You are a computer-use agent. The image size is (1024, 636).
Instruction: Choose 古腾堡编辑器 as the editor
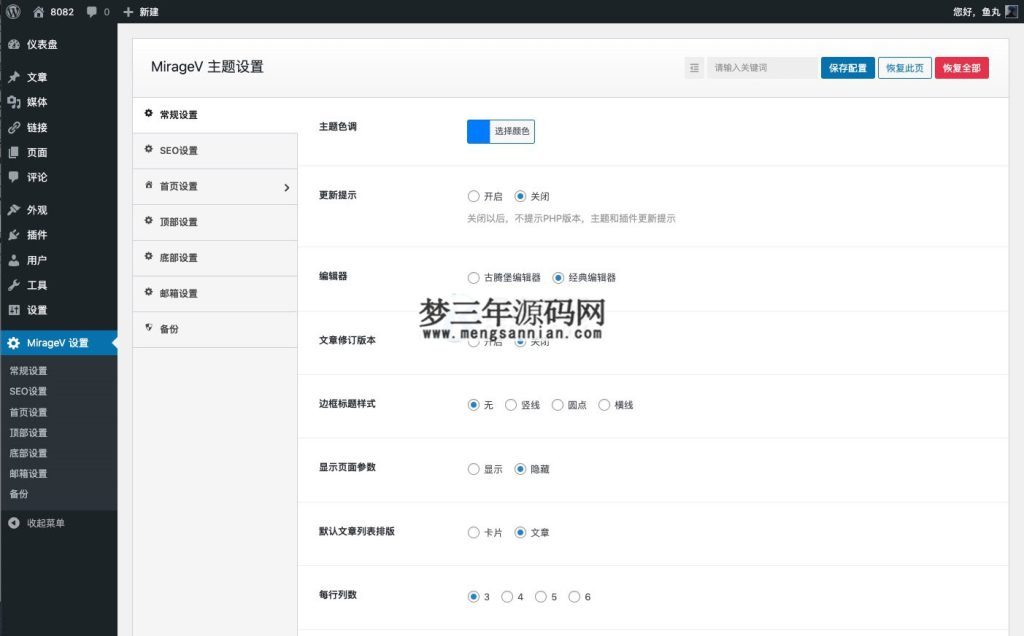[x=471, y=278]
